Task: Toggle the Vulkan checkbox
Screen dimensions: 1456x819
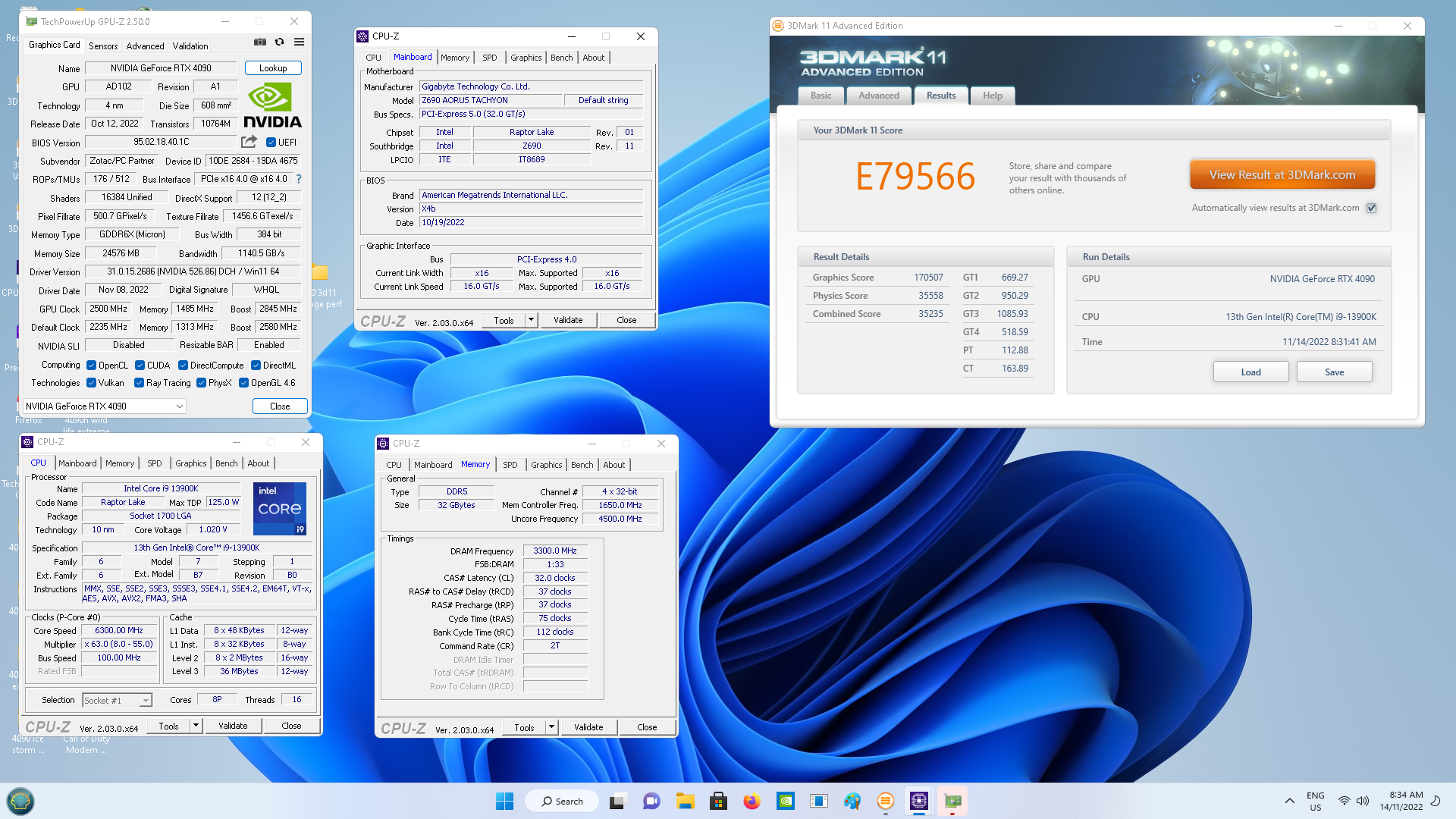Action: coord(92,383)
